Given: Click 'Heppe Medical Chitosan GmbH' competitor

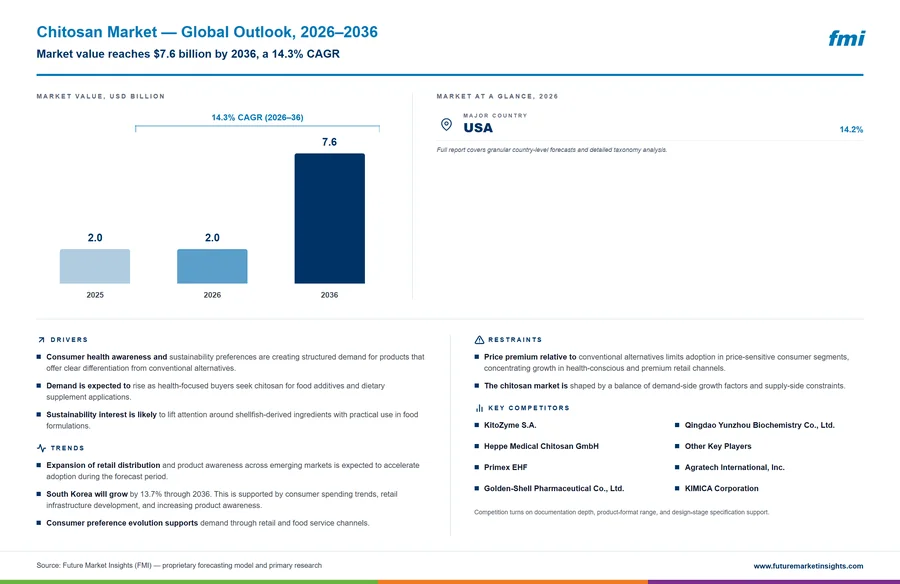Looking at the screenshot, I should coord(541,446).
